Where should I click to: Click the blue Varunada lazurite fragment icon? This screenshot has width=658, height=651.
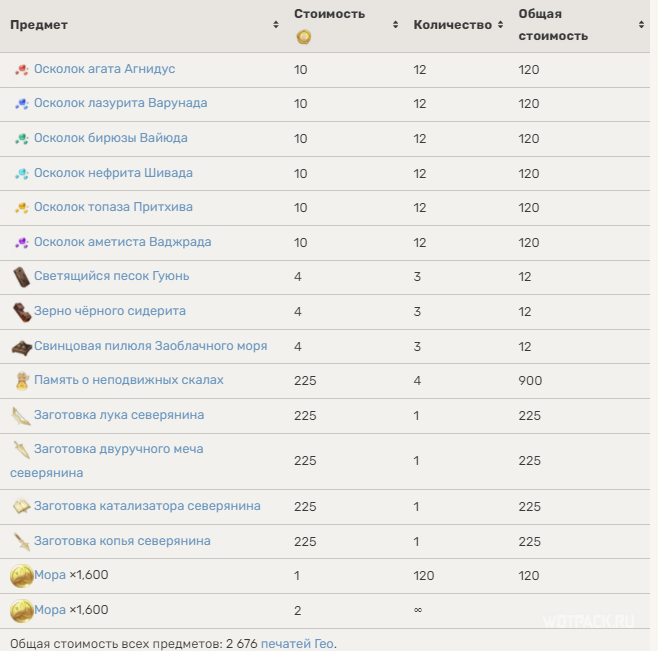point(22,104)
